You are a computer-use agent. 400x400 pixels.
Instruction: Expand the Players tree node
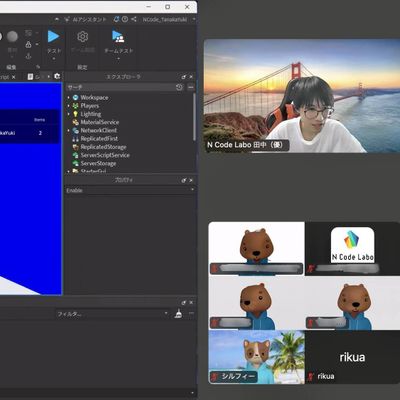point(69,106)
